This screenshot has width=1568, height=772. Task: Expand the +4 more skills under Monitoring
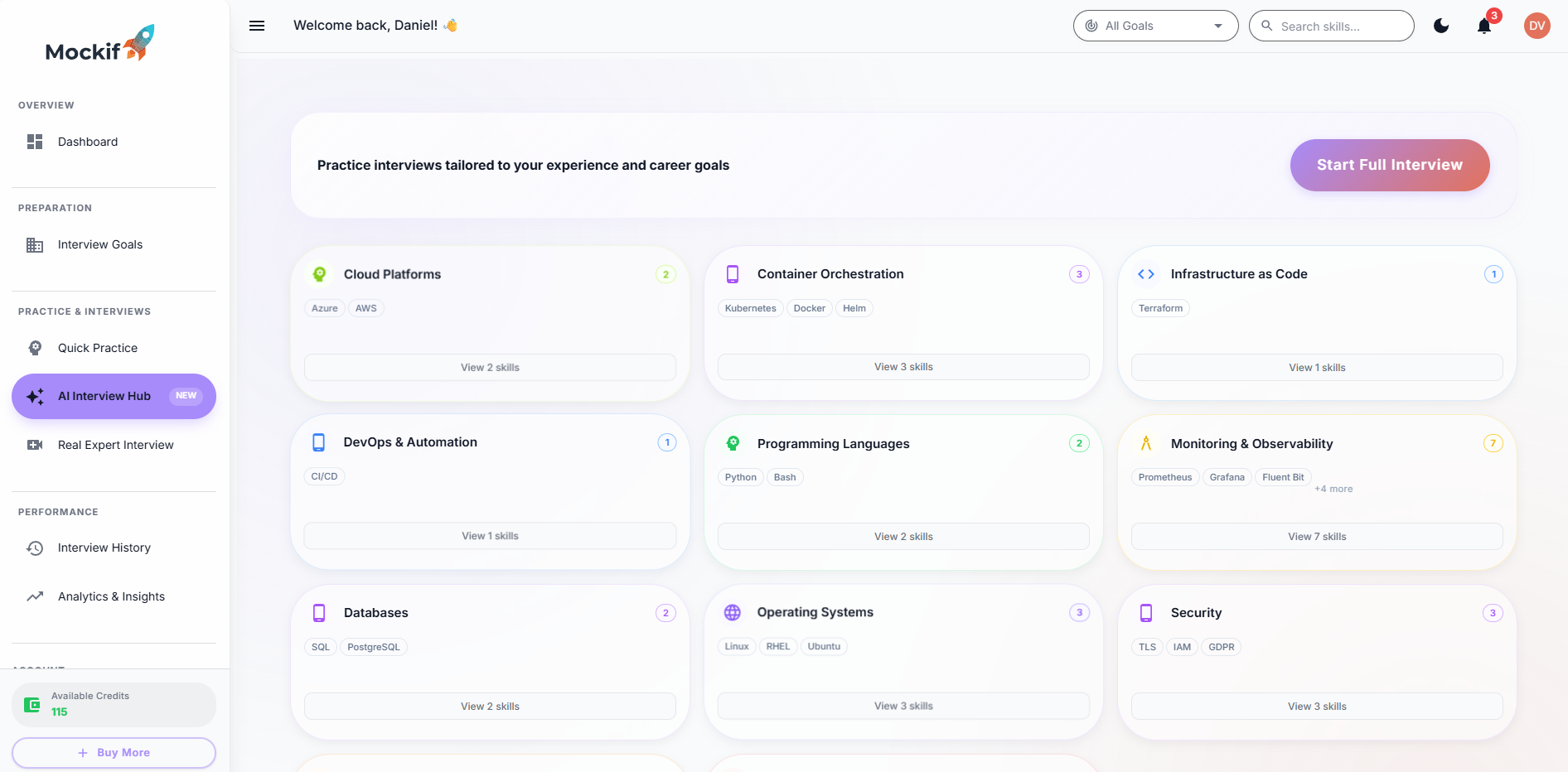[1333, 489]
